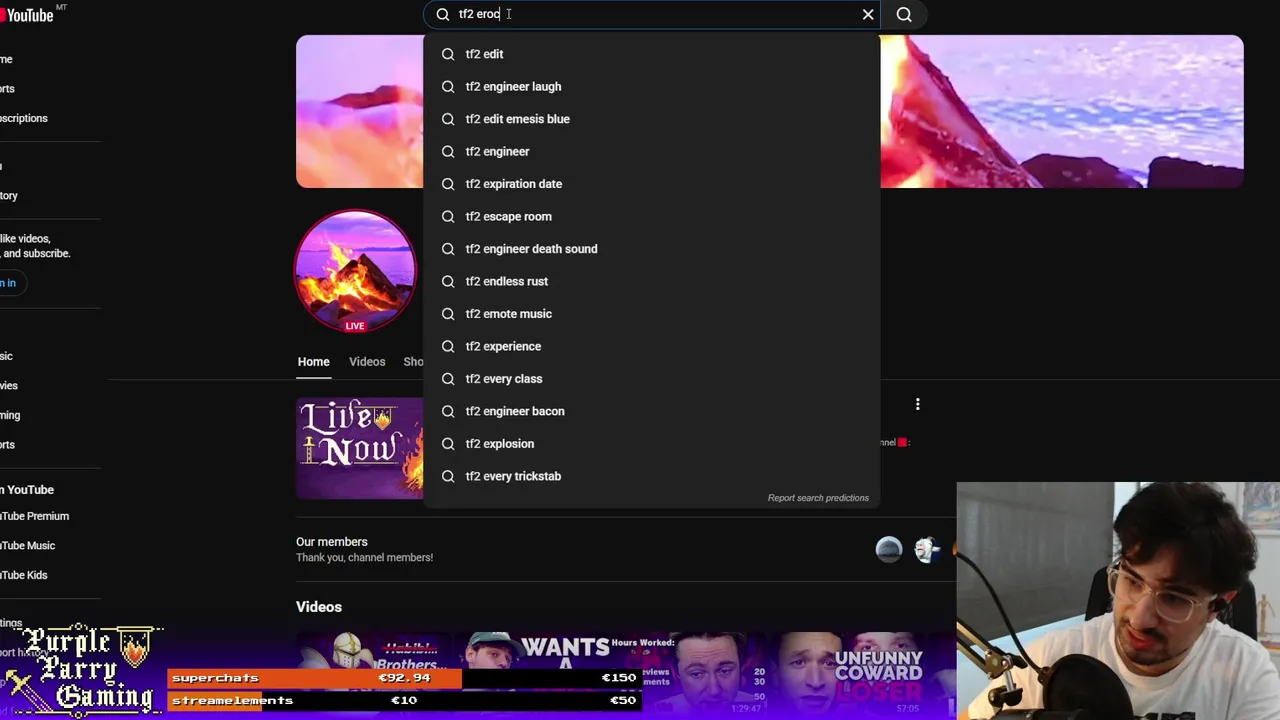Viewport: 1280px width, 720px height.
Task: Select suggestion 'tf2 edit emesis blue'
Action: pyautogui.click(x=652, y=119)
